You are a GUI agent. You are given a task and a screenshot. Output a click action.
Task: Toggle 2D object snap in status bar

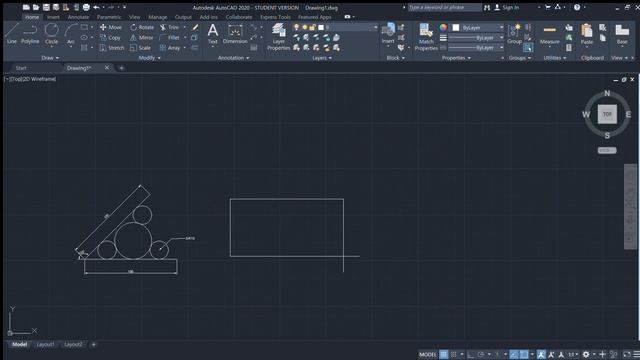pos(524,354)
